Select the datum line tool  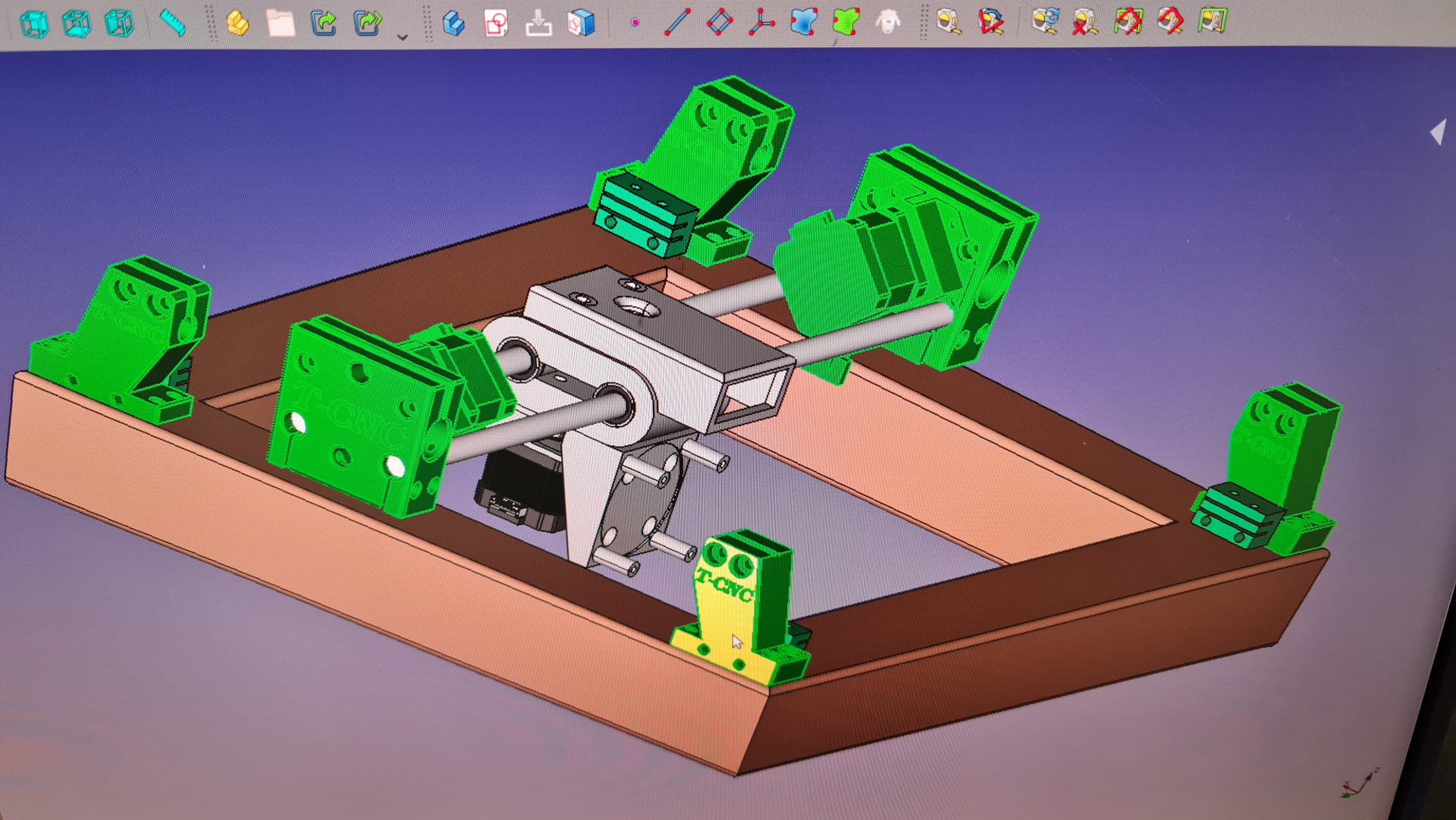(x=677, y=23)
